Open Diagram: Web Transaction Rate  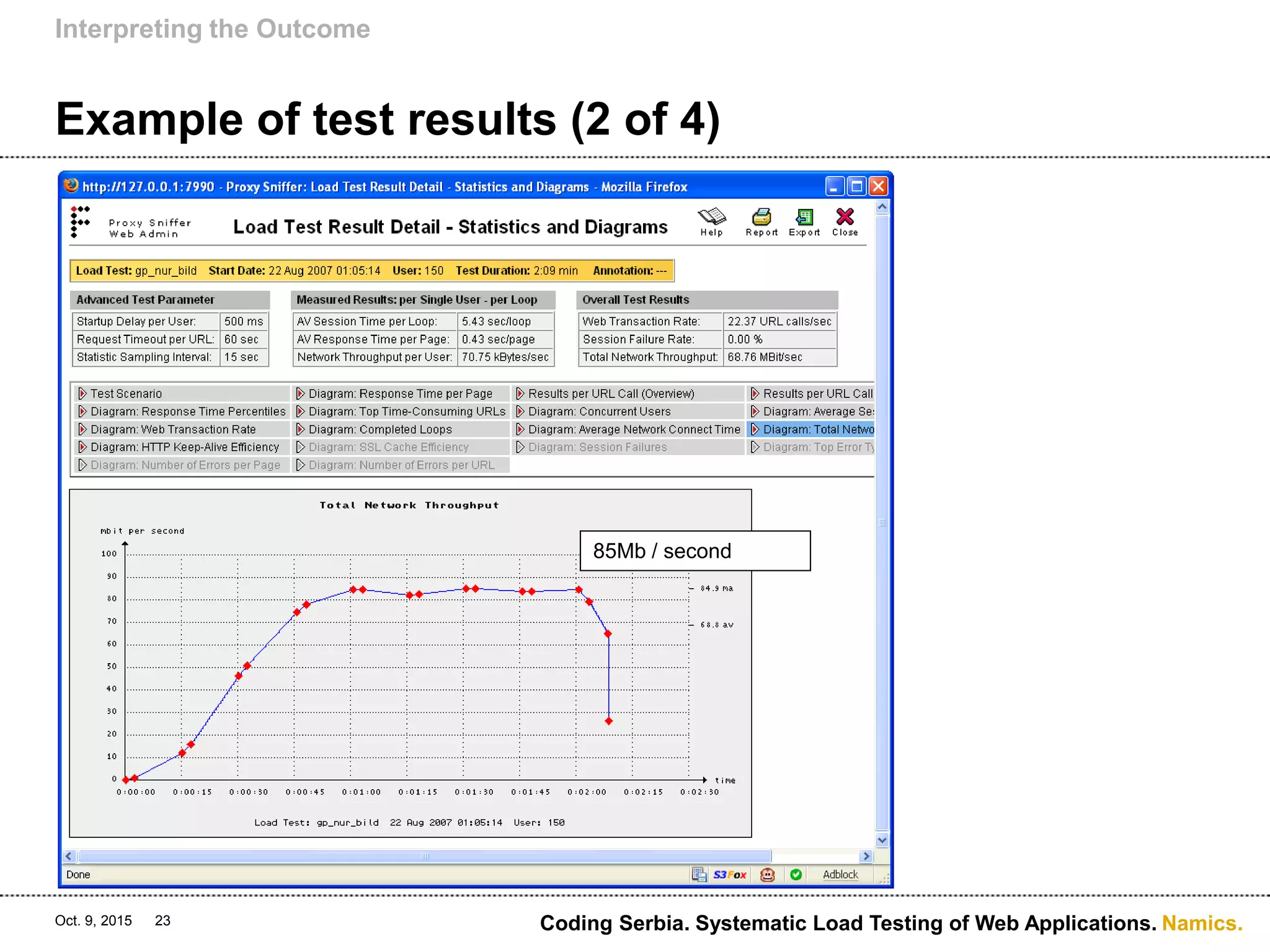click(172, 430)
